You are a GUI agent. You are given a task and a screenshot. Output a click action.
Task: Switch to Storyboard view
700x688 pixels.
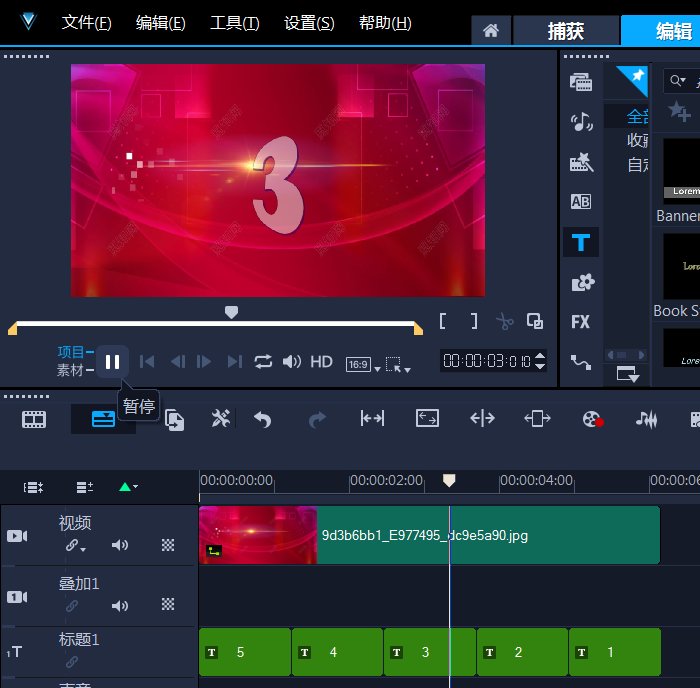34,419
